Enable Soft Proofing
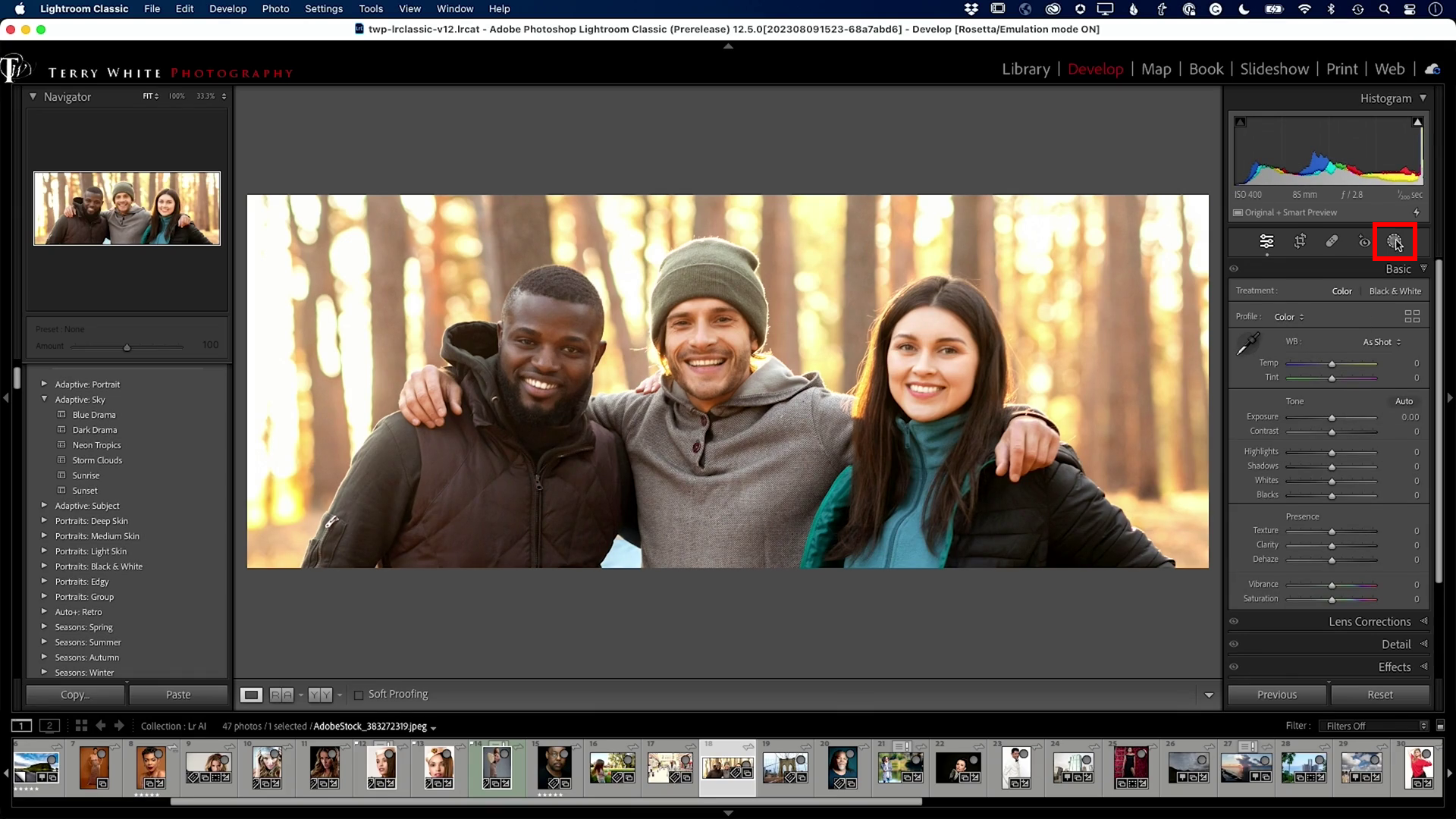Image resolution: width=1456 pixels, height=819 pixels. click(x=359, y=694)
